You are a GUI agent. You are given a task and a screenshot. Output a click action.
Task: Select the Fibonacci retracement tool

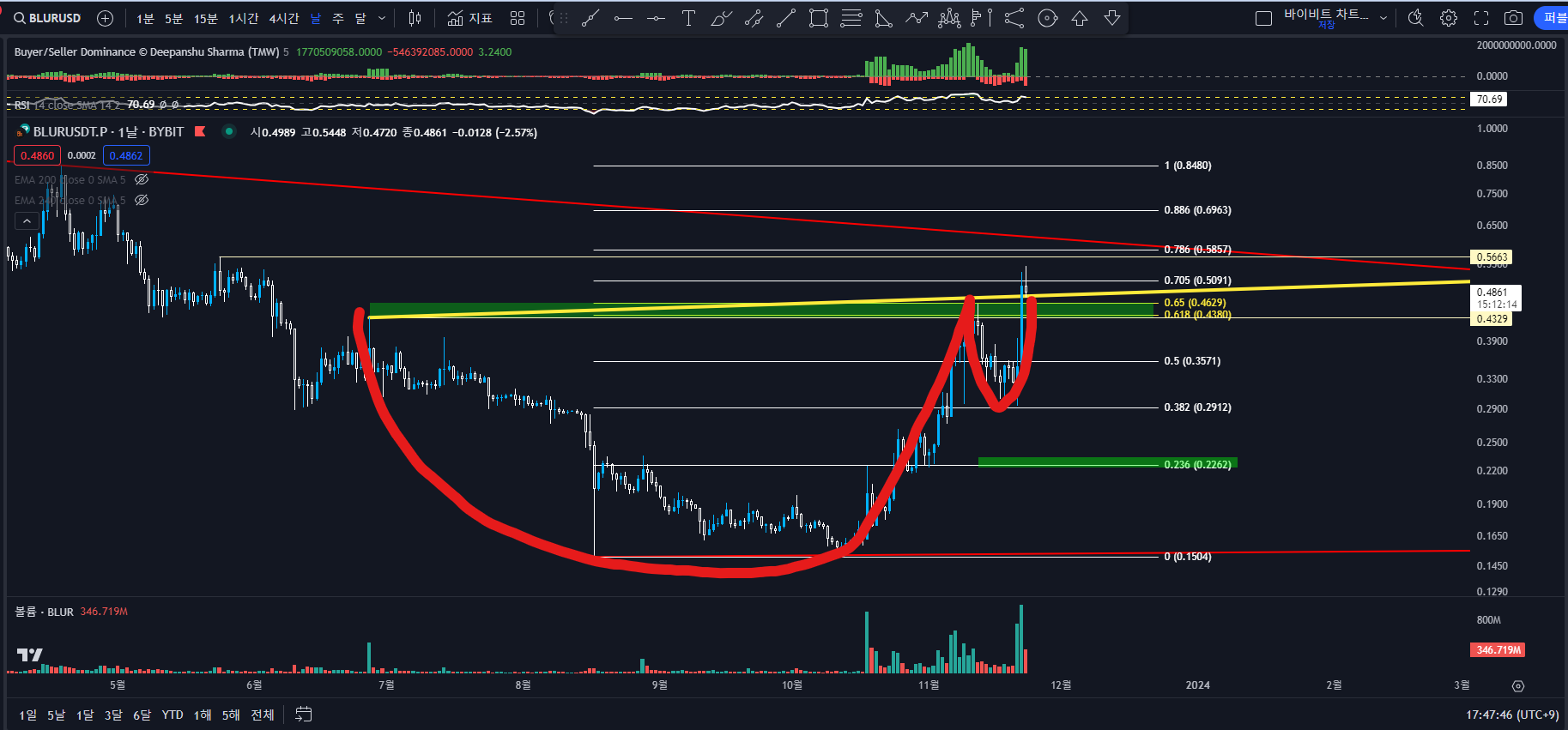pyautogui.click(x=851, y=18)
